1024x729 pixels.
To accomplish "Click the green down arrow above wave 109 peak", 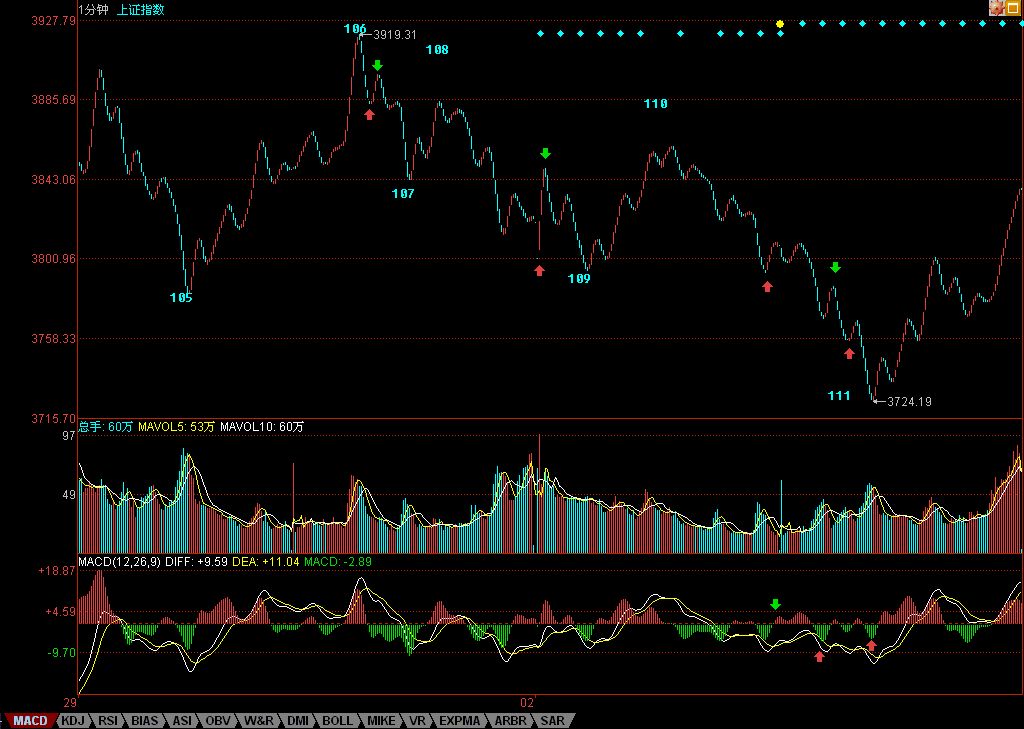I will coord(545,153).
